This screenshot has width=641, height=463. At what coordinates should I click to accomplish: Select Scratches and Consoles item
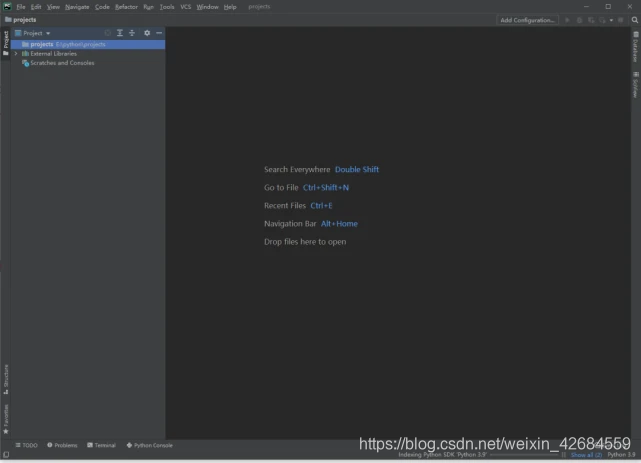[58, 63]
